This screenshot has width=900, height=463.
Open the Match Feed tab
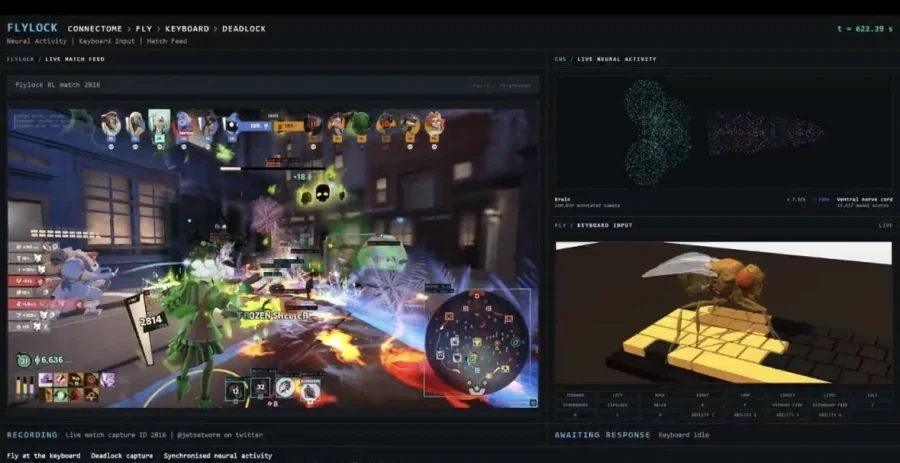point(166,41)
